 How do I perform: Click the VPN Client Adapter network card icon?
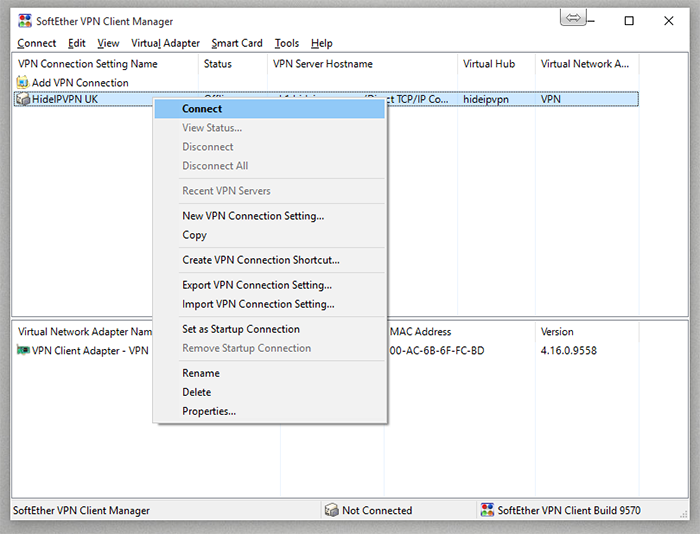coord(23,350)
